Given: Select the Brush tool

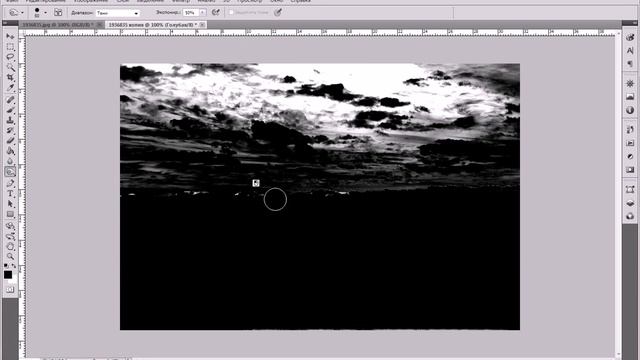Looking at the screenshot, I should (x=10, y=110).
